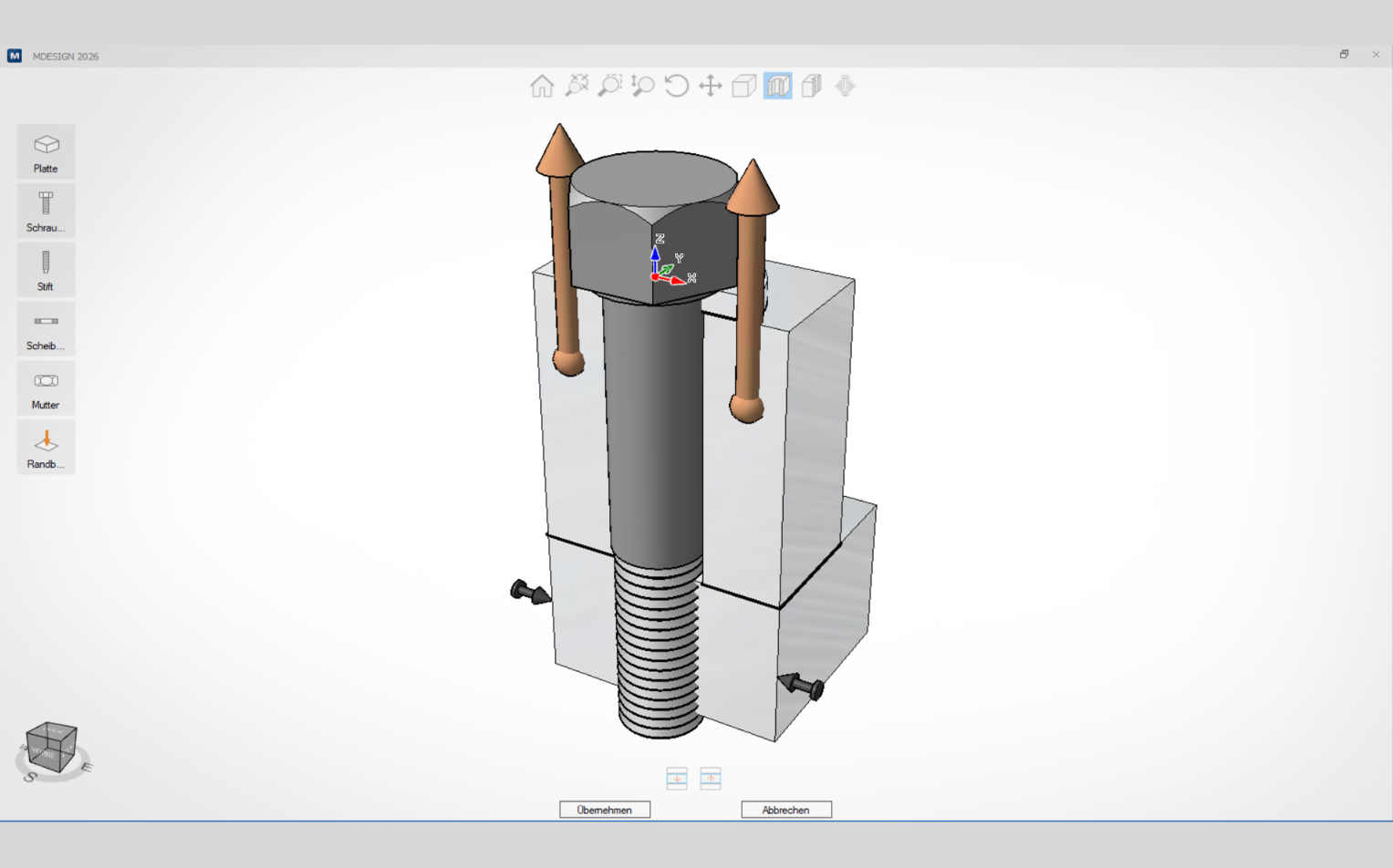Toggle the highlighted half-section view
The height and width of the screenshot is (868, 1393).
click(x=777, y=86)
